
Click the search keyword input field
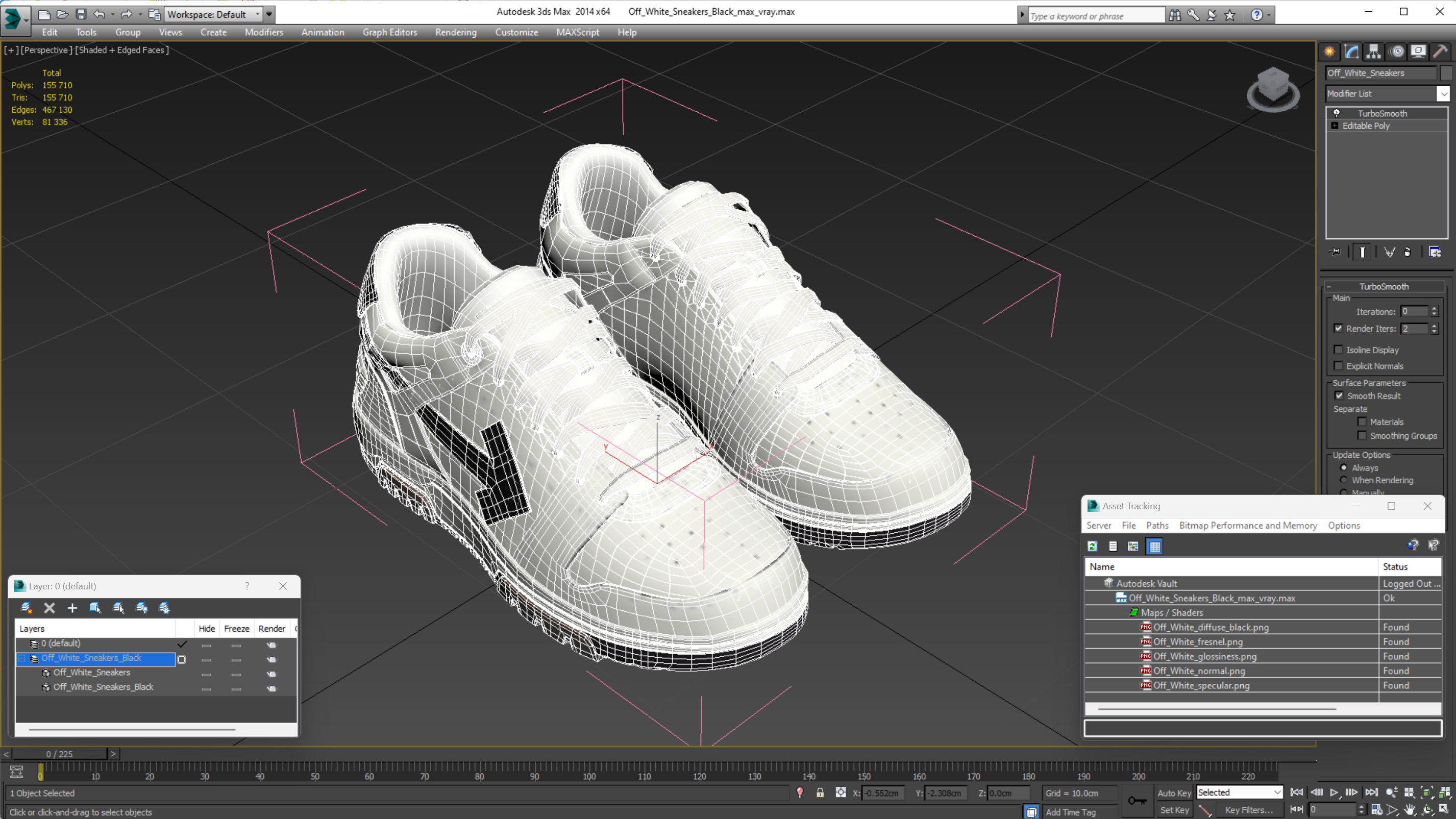[1097, 16]
